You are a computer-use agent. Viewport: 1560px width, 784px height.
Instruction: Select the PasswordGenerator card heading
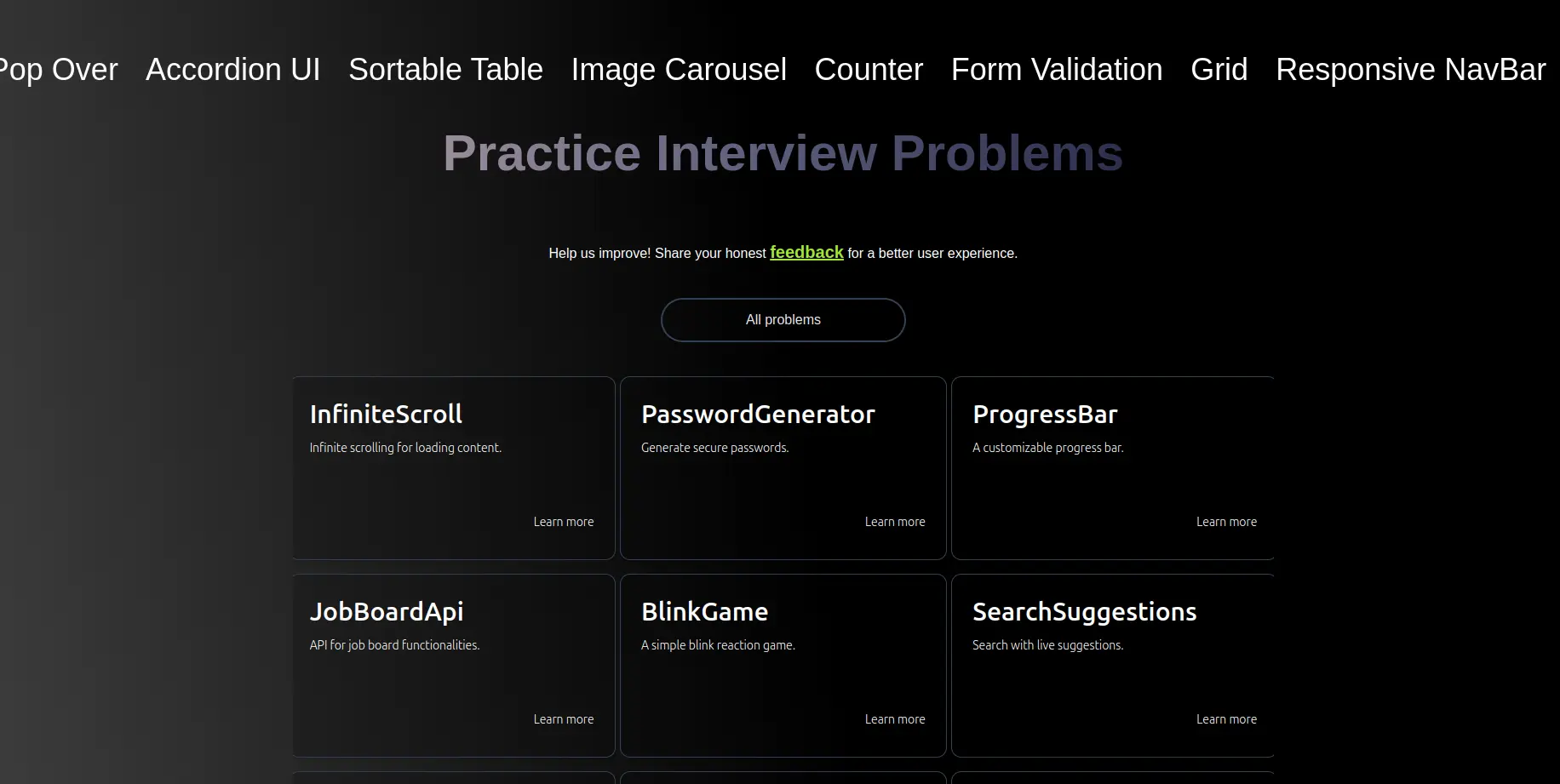tap(758, 415)
